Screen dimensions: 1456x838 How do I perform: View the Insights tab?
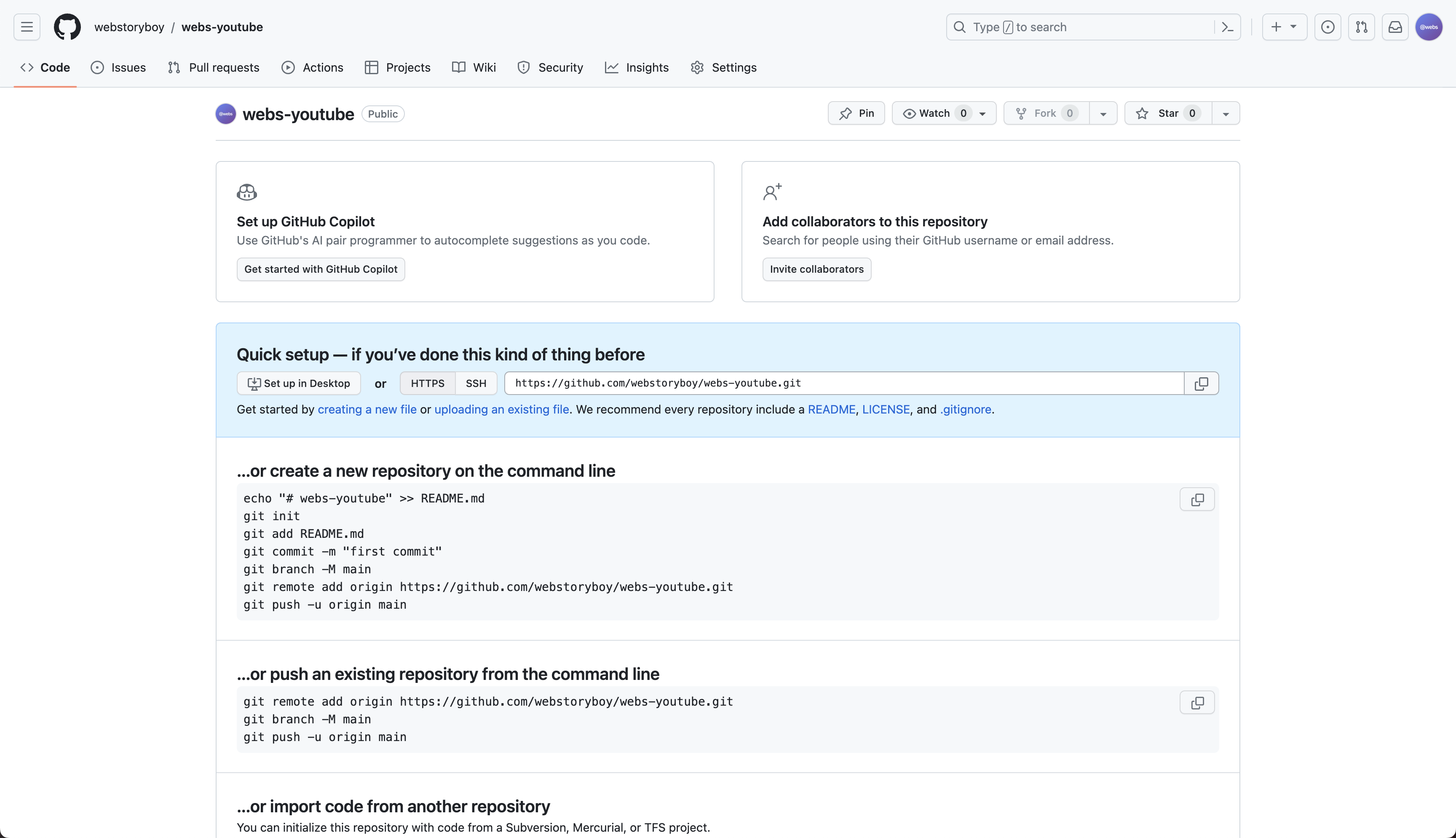coord(637,67)
